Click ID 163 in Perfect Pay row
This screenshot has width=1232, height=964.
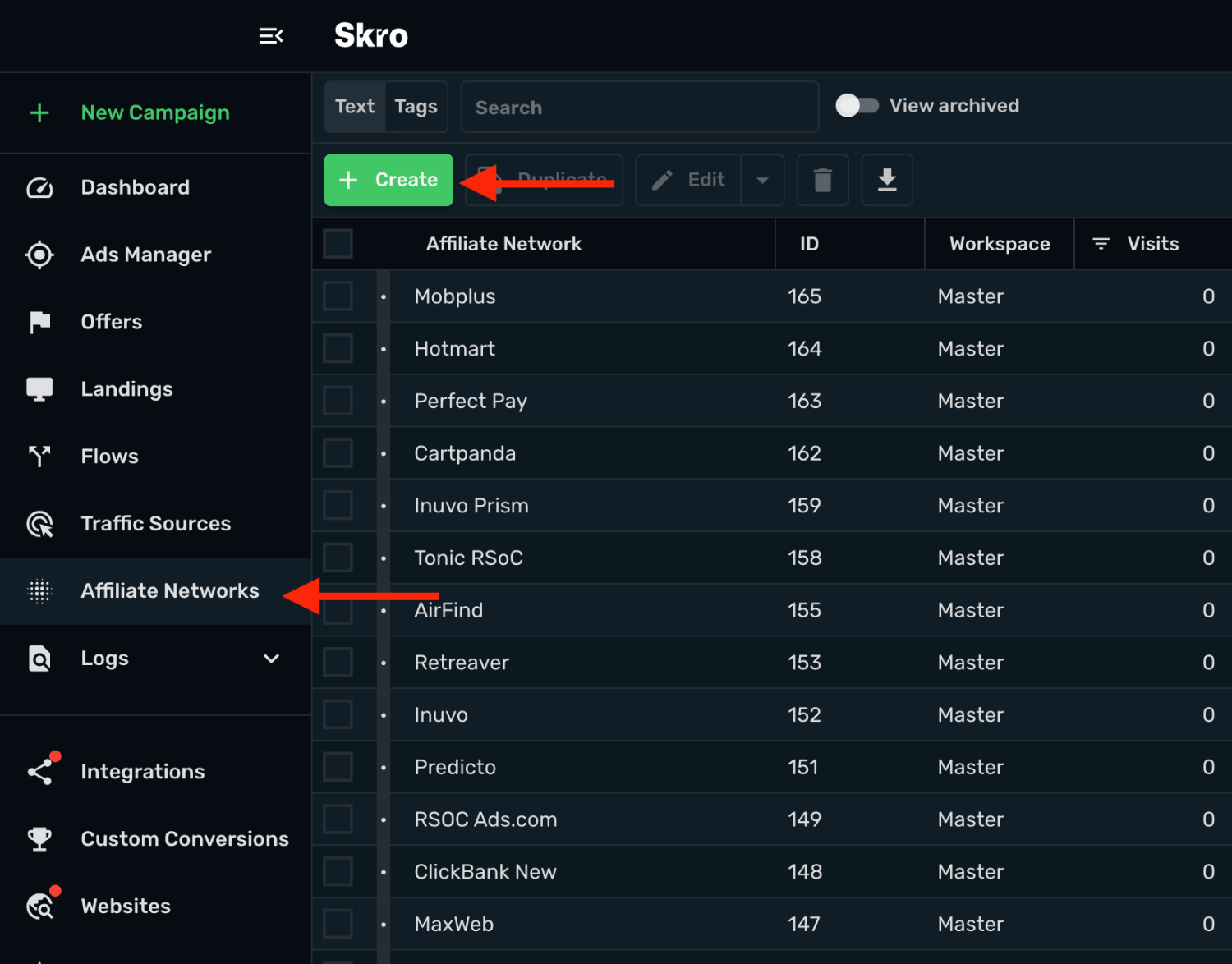click(805, 402)
